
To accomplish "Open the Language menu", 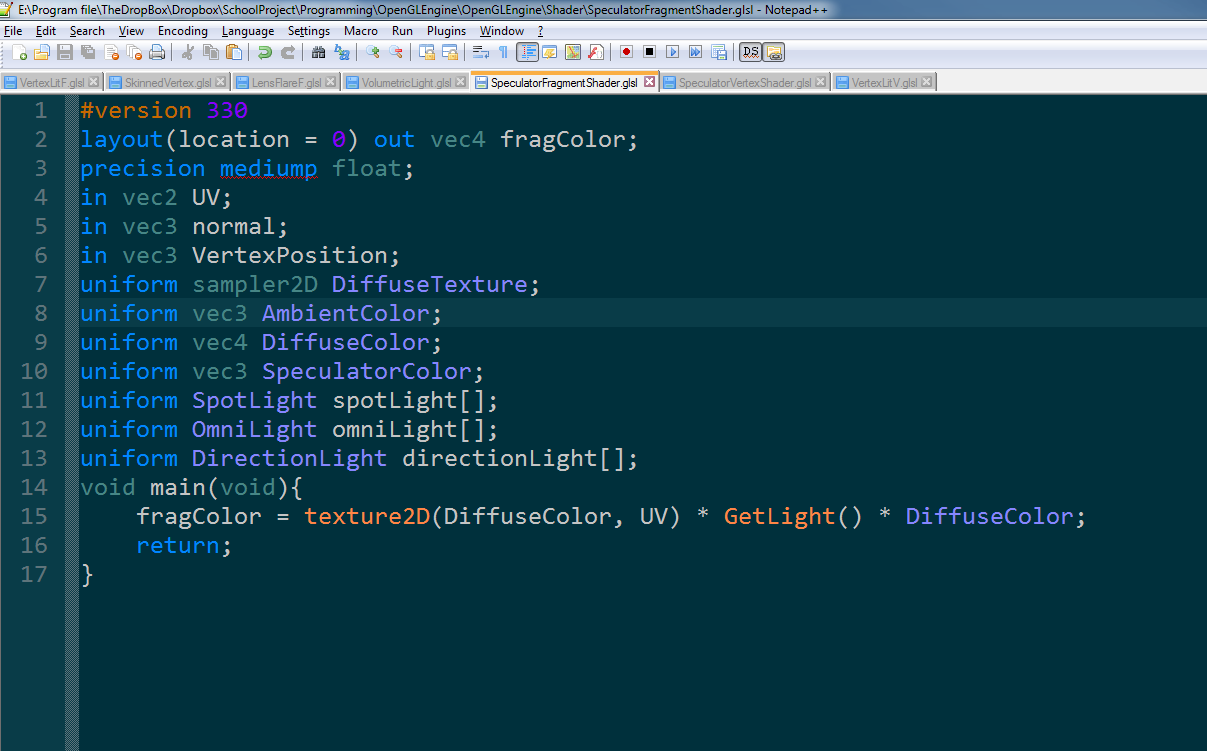I will 247,31.
